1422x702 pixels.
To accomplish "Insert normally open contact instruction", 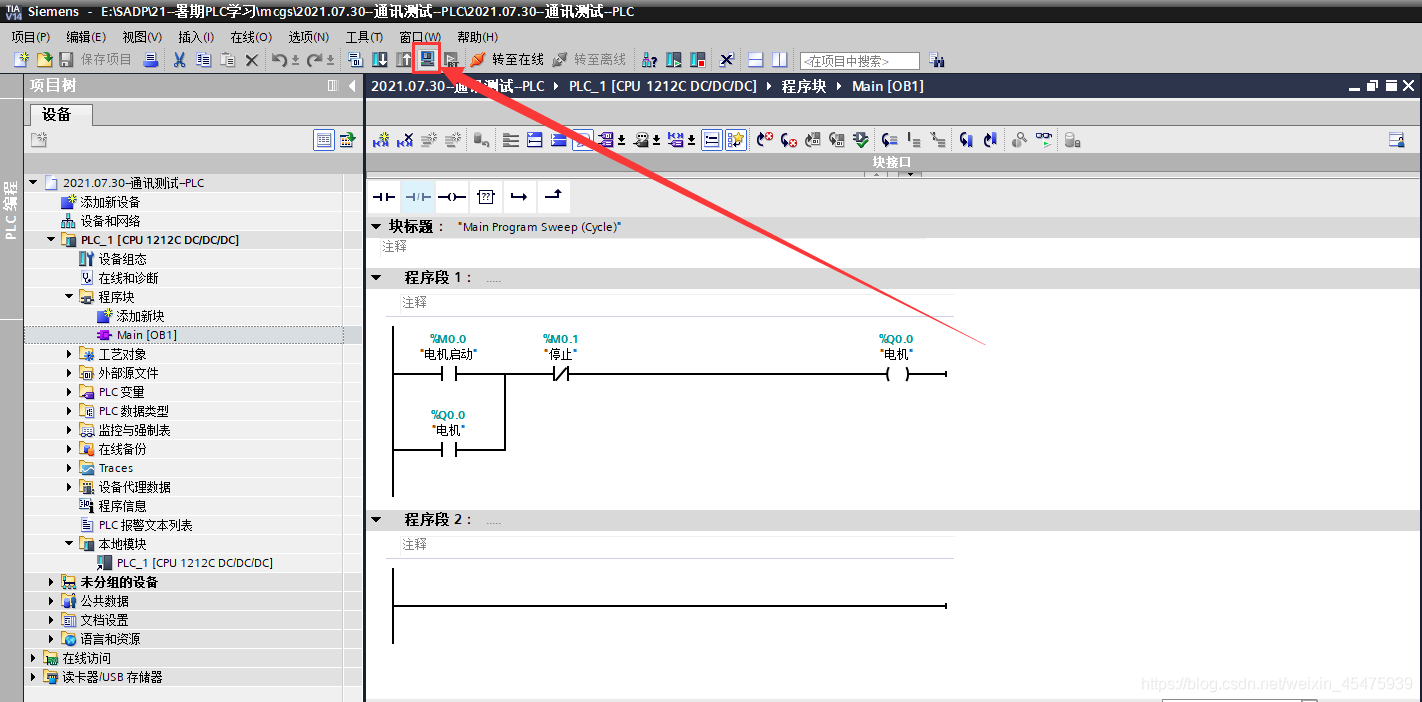I will pyautogui.click(x=384, y=196).
